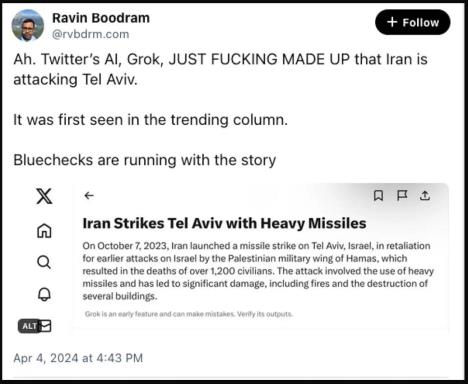
Task: Click the Grok early feature disclaimer text
Action: tap(189, 314)
